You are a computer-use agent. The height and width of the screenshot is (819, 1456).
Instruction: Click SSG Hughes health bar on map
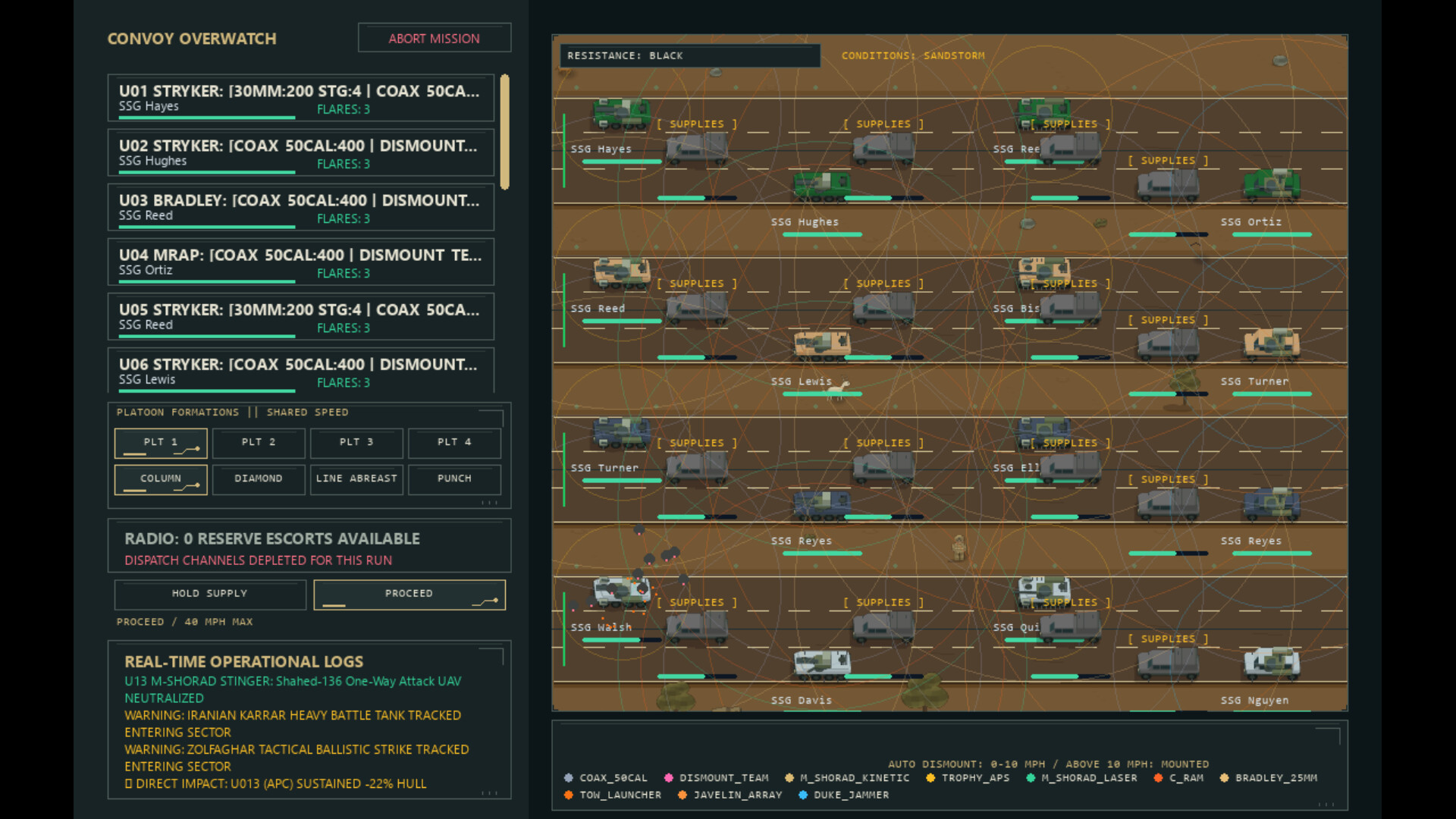coord(822,234)
